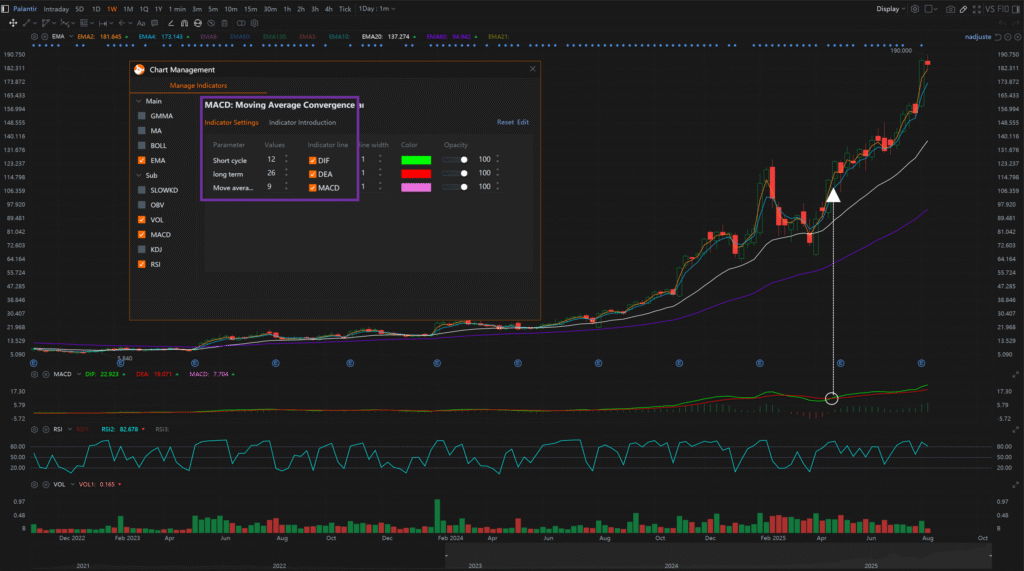Click the screenshot camera icon in top toolbar
Screen dimensions: 1024x571
point(949,9)
